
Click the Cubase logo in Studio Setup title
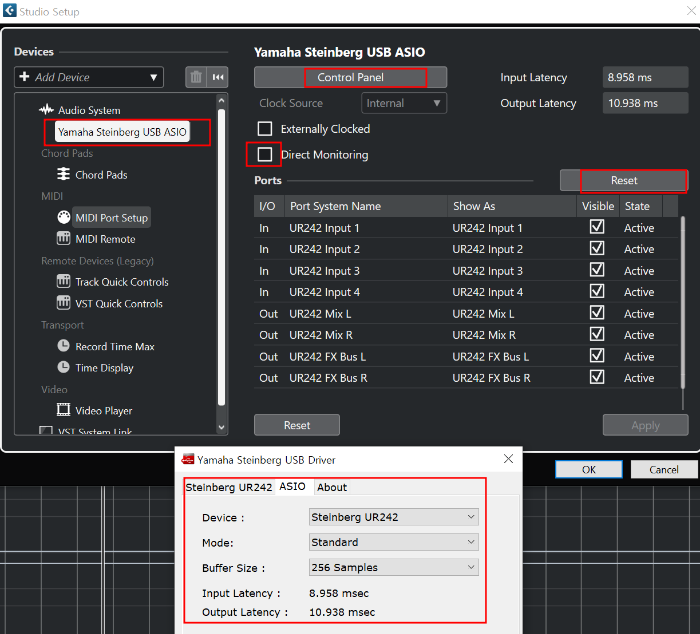click(9, 10)
